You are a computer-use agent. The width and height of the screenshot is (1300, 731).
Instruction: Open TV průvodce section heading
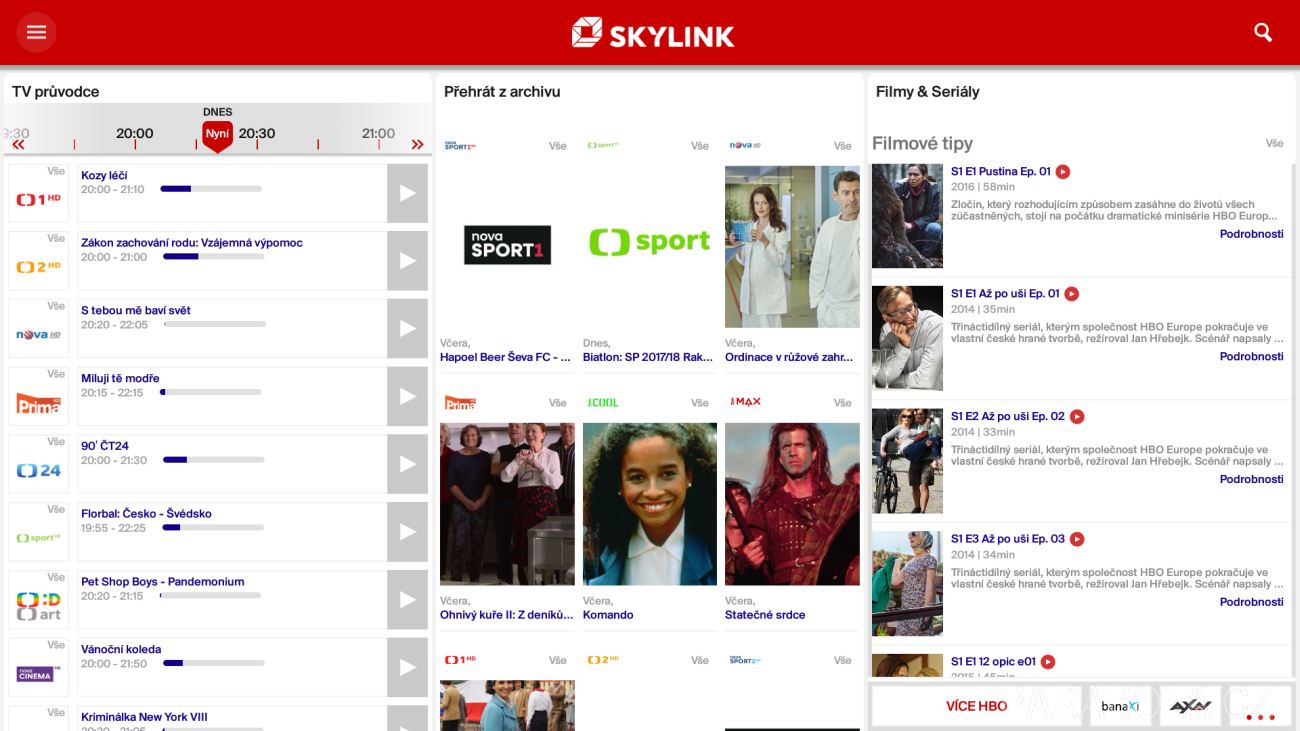[56, 91]
